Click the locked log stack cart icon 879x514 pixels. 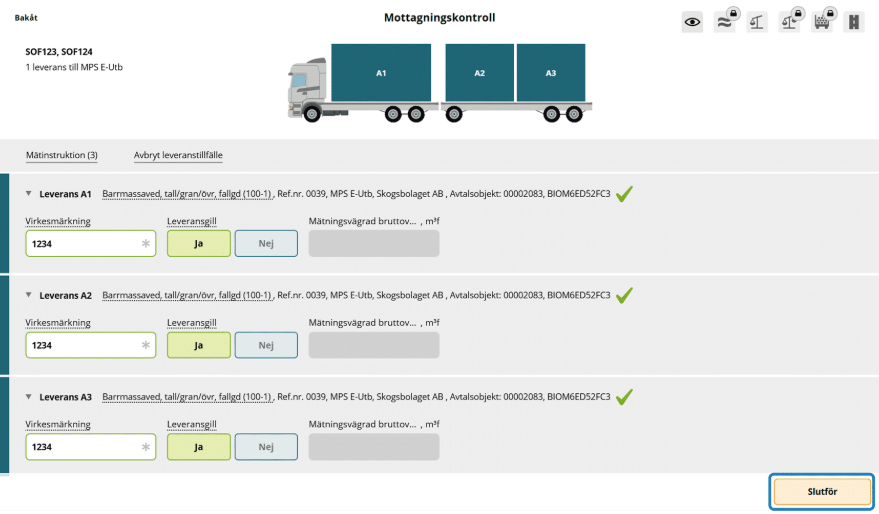[822, 22]
